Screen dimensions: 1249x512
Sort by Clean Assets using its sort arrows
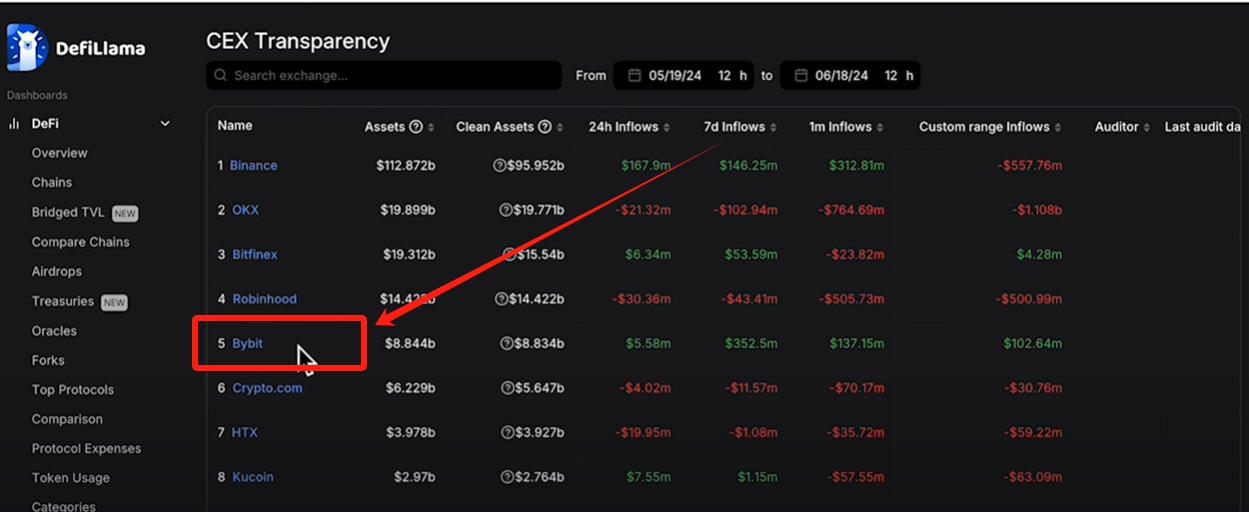click(x=560, y=128)
